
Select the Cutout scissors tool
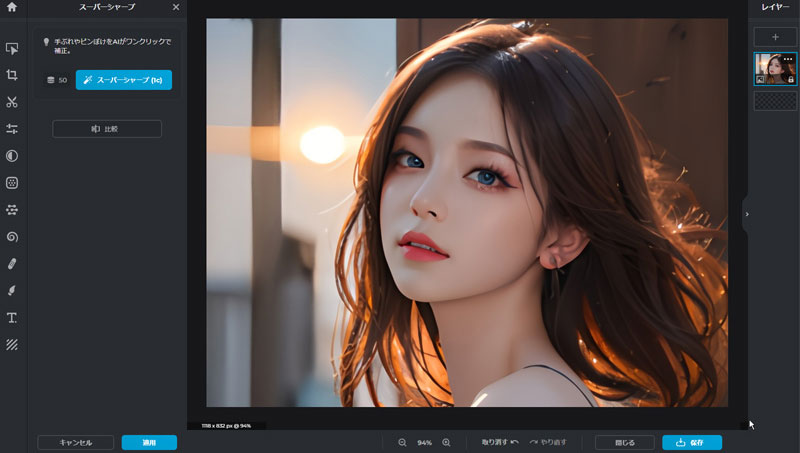12,102
